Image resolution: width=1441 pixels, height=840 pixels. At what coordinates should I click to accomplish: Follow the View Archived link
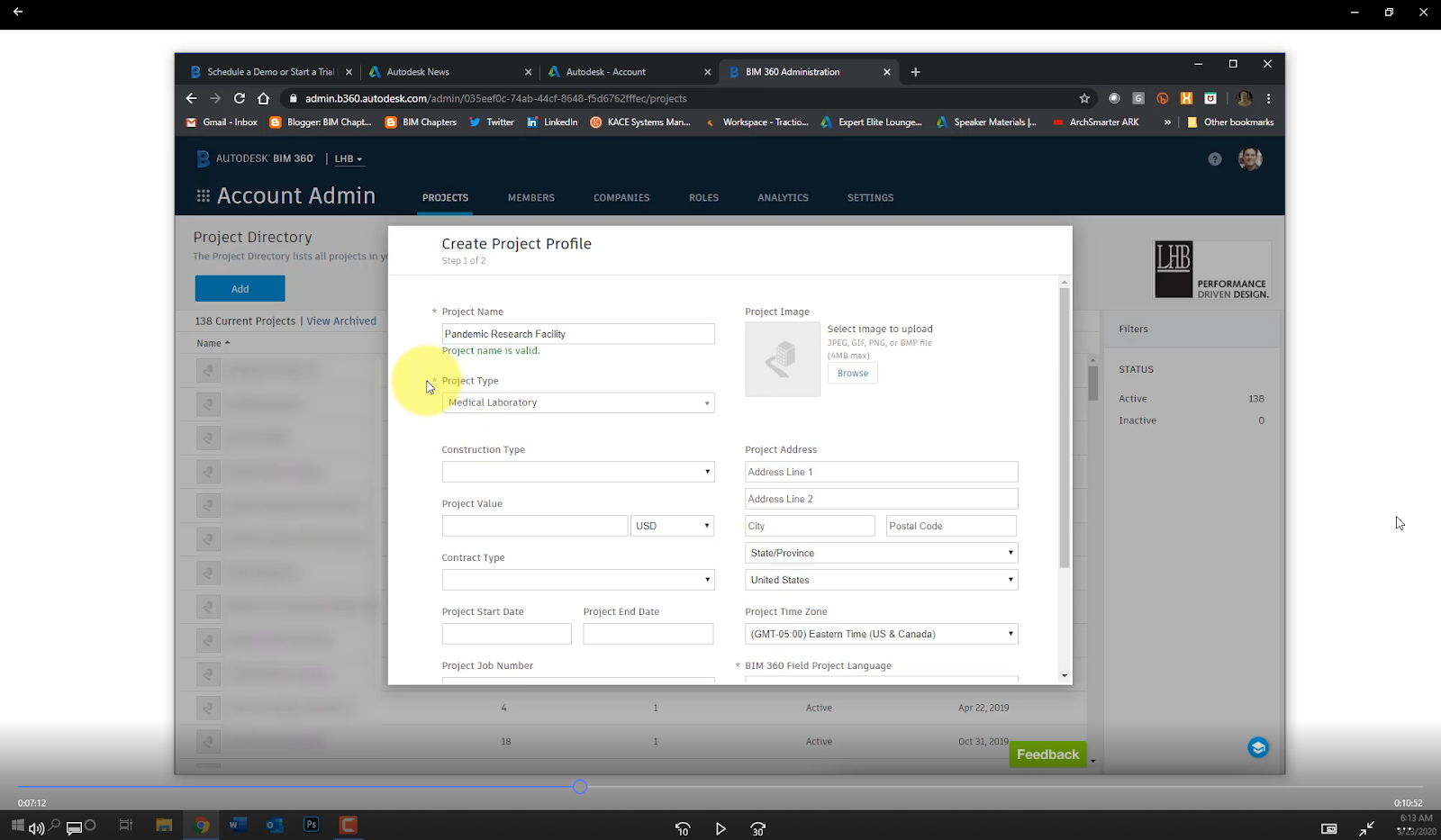[341, 321]
